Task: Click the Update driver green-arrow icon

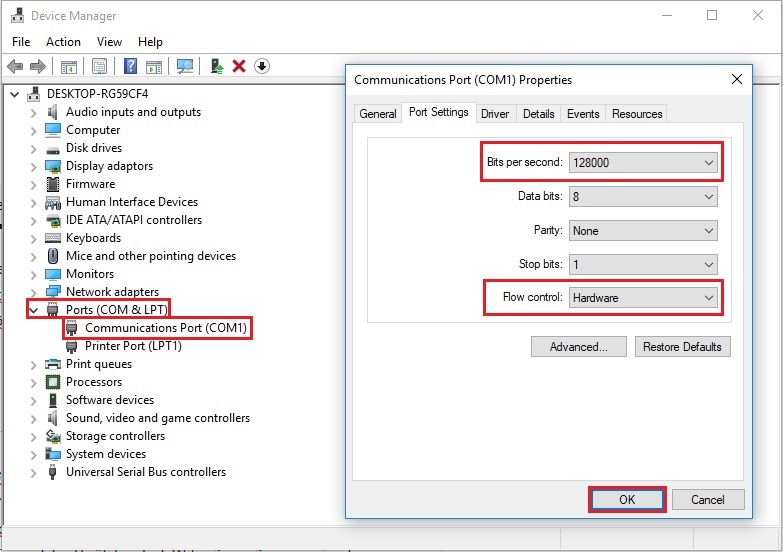Action: pos(217,66)
